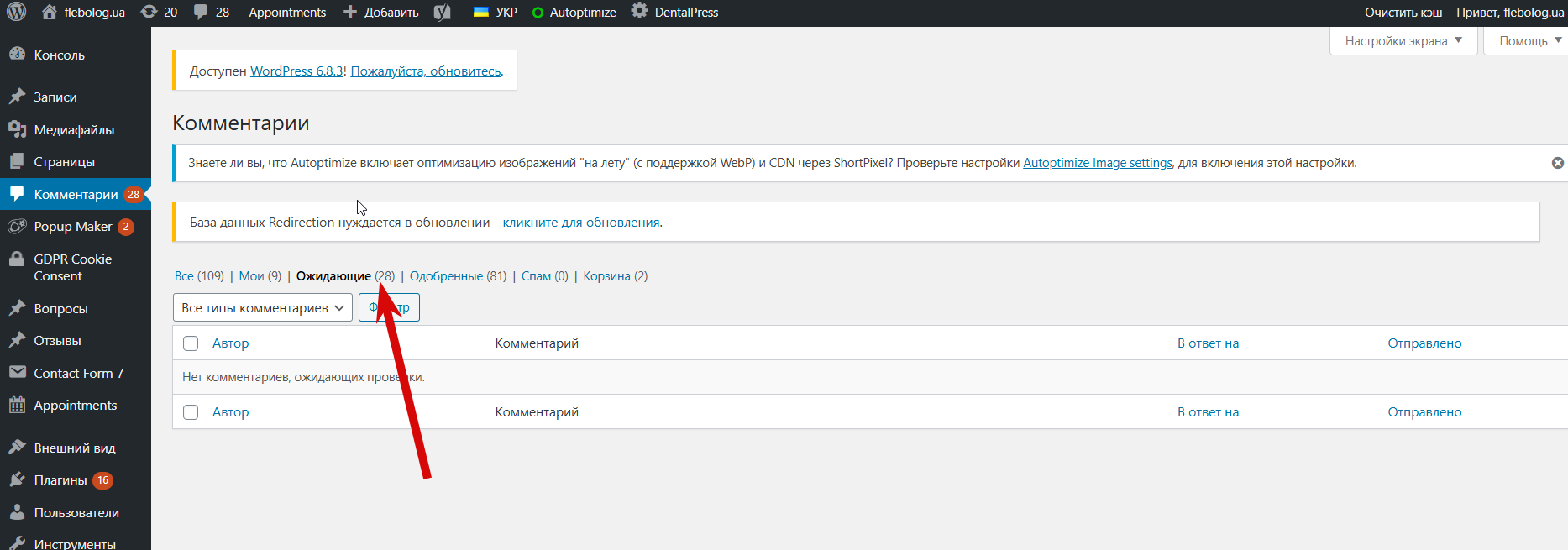Expand the Screen Options panel
This screenshot has height=550, width=1568.
(x=1403, y=41)
